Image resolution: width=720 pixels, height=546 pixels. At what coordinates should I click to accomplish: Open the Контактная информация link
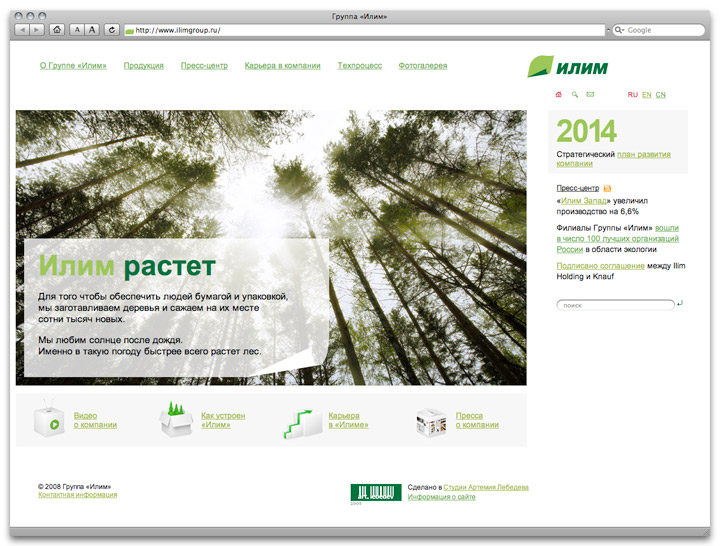[x=77, y=494]
